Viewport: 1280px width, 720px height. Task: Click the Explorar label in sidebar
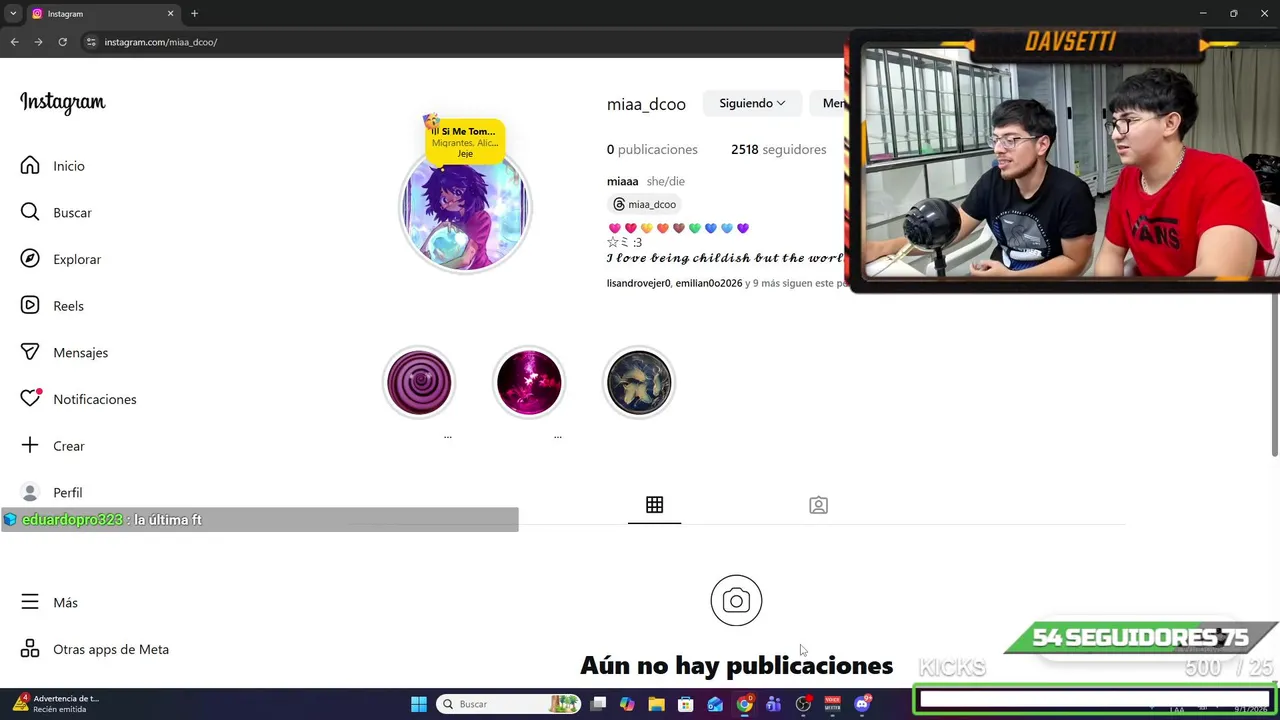[77, 259]
